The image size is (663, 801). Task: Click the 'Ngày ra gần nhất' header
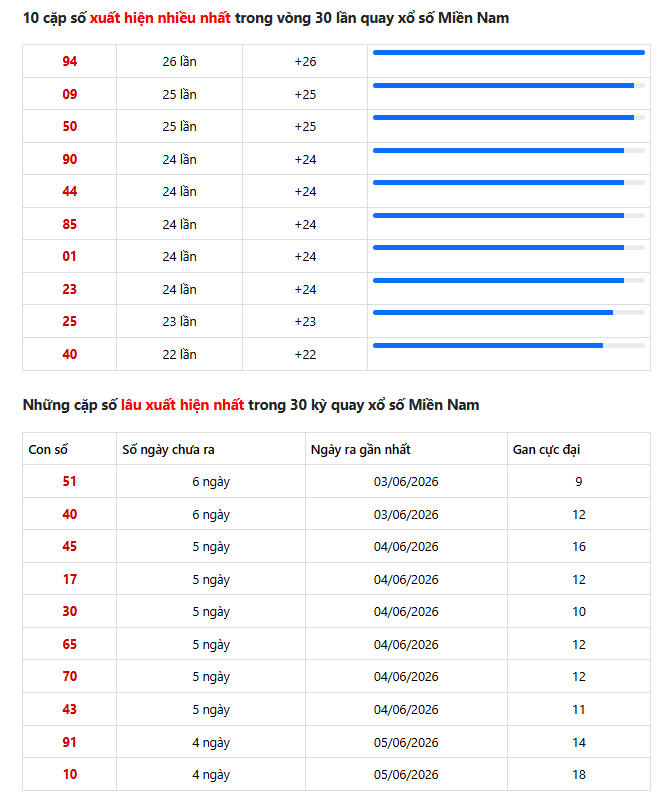coord(361,450)
